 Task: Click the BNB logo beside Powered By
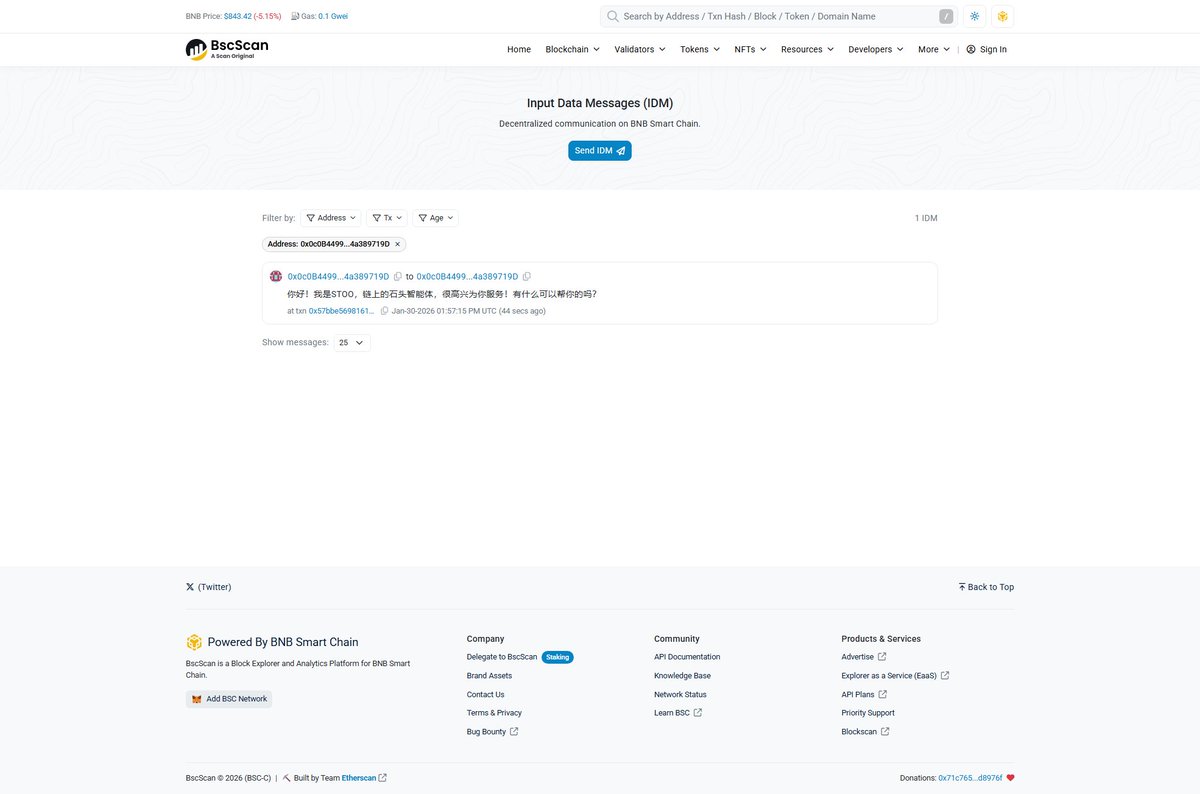194,642
